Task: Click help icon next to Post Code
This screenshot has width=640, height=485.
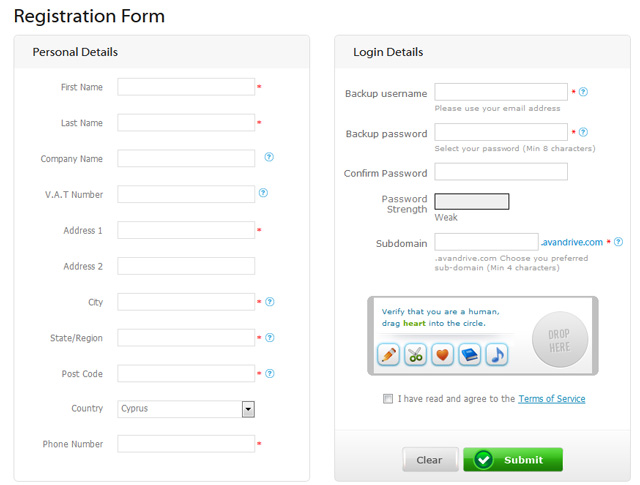Action: [x=270, y=374]
